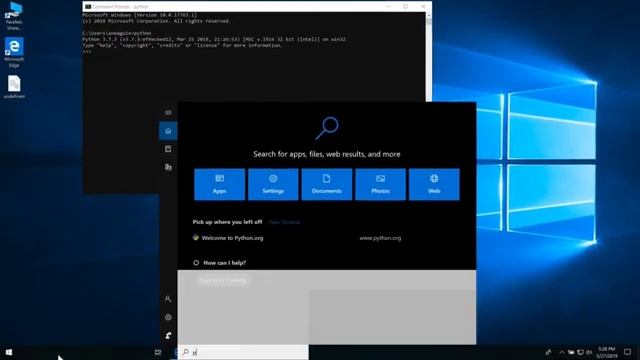The width and height of the screenshot is (640, 360).
Task: Open Task View from the taskbar
Action: point(158,352)
